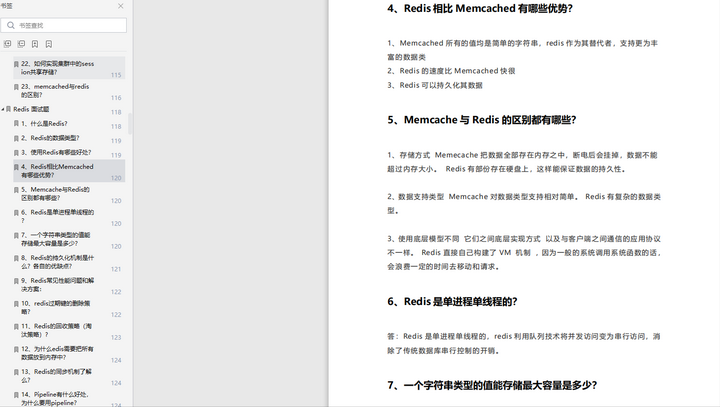Click the add bookmark icon
Image resolution: width=720 pixels, height=407 pixels.
click(35, 44)
